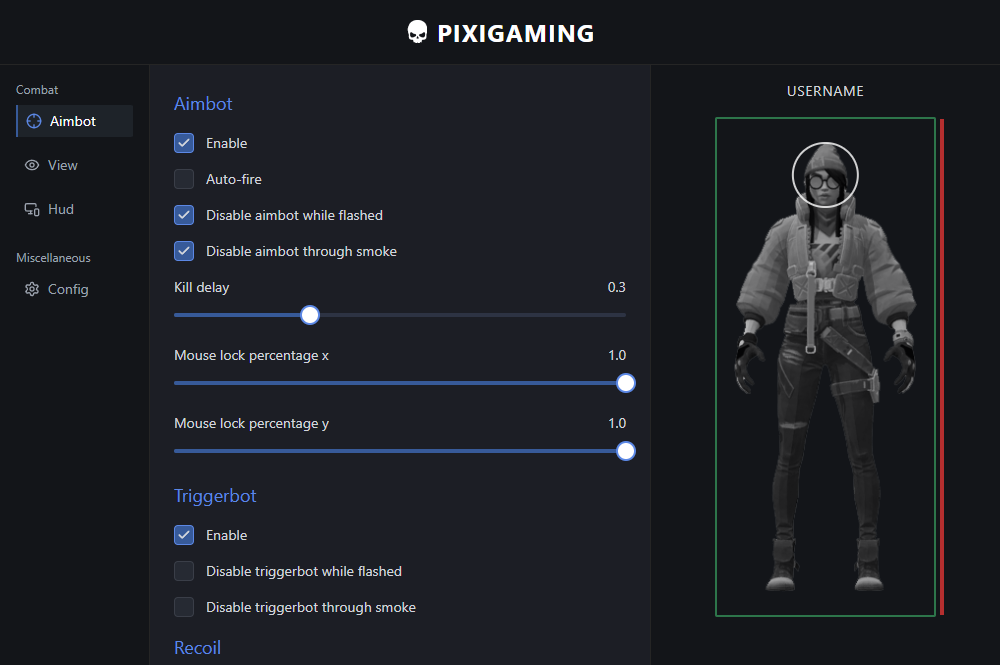Click the Kill delay label

202,288
